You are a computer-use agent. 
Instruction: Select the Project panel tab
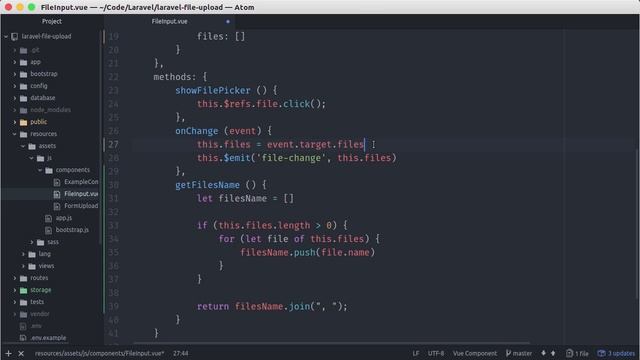[x=52, y=21]
